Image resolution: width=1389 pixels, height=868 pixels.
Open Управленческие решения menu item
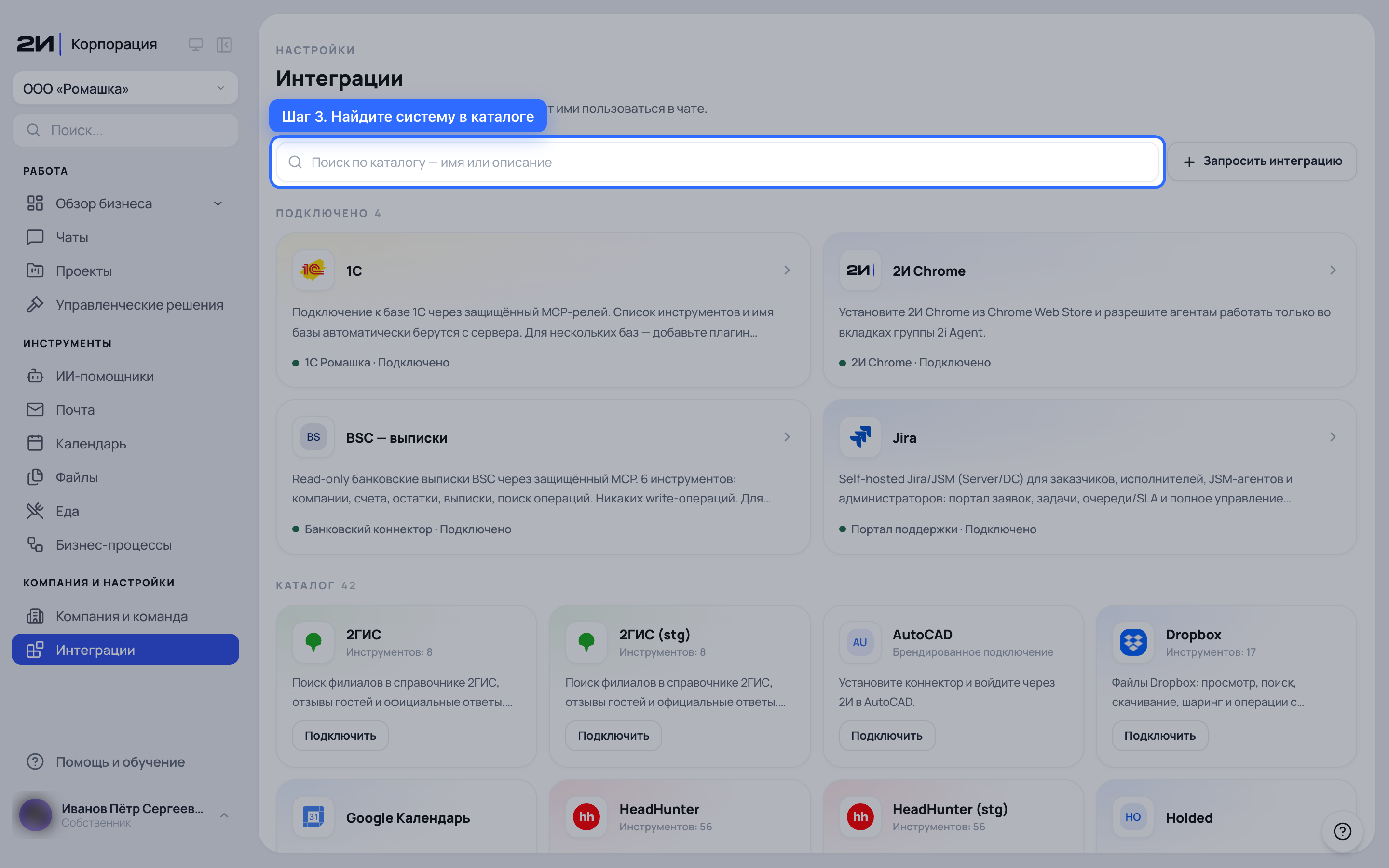(x=125, y=305)
